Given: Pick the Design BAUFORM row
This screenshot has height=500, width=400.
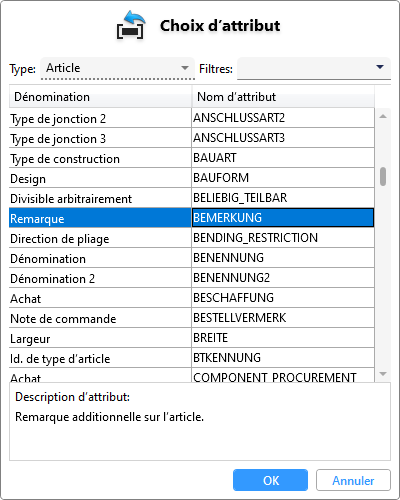Looking at the screenshot, I should pyautogui.click(x=191, y=178).
